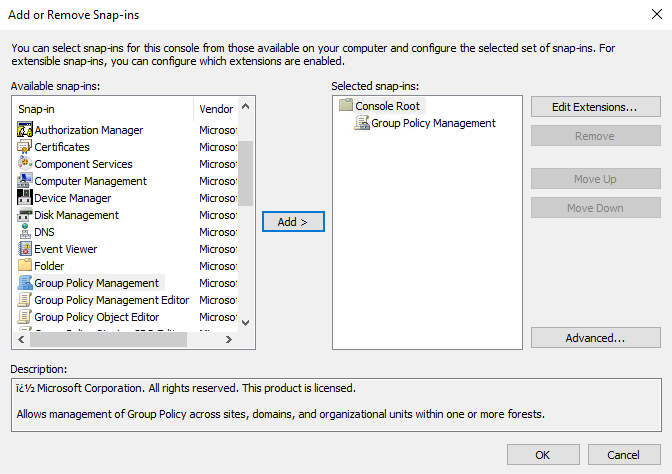
Task: Click the Certificates snap-in icon
Action: click(25, 147)
